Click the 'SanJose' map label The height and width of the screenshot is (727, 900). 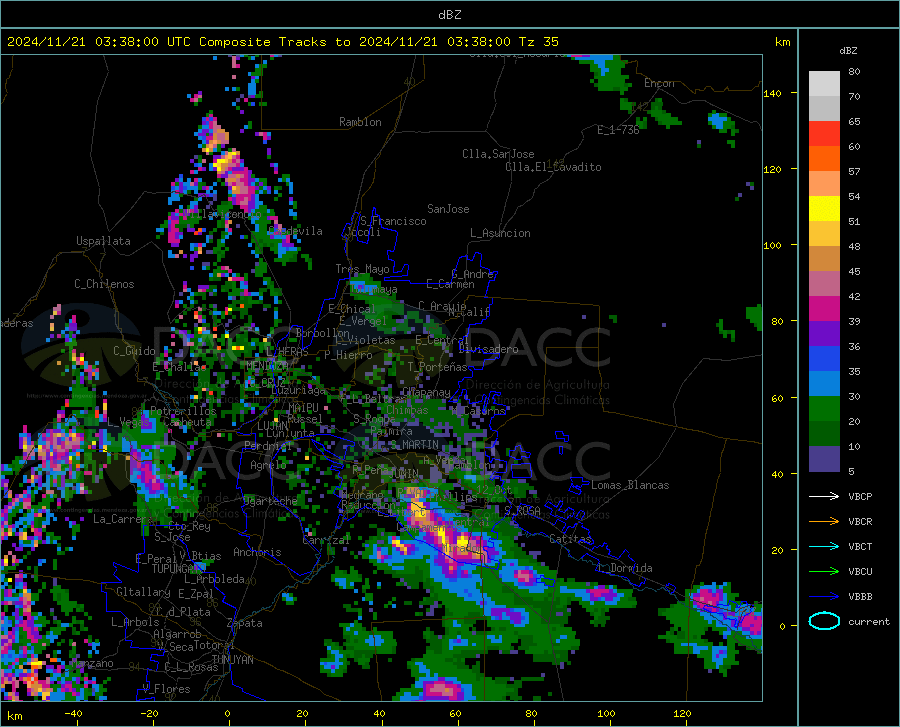448,209
